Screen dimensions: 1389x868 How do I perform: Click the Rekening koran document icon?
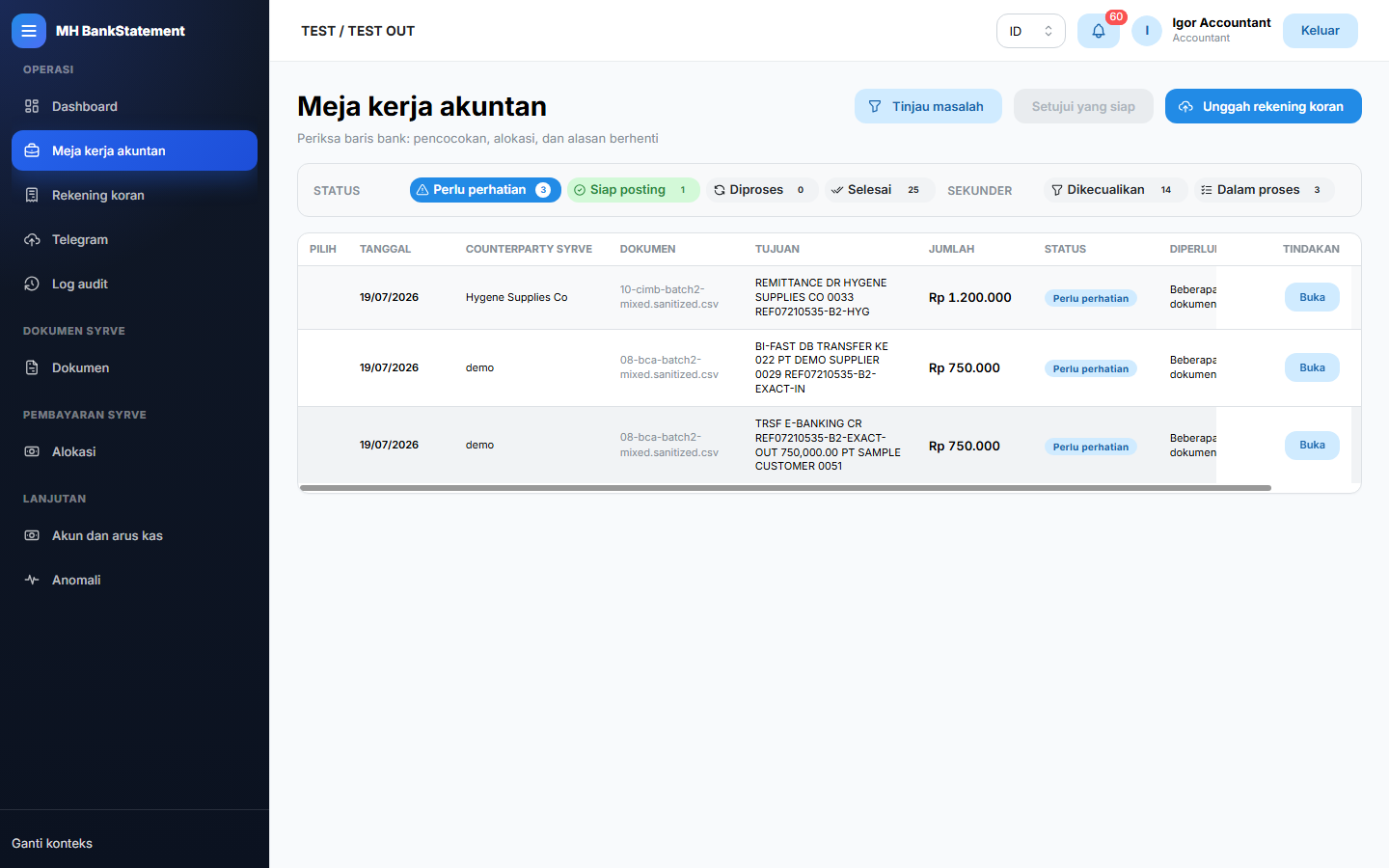pyautogui.click(x=32, y=195)
